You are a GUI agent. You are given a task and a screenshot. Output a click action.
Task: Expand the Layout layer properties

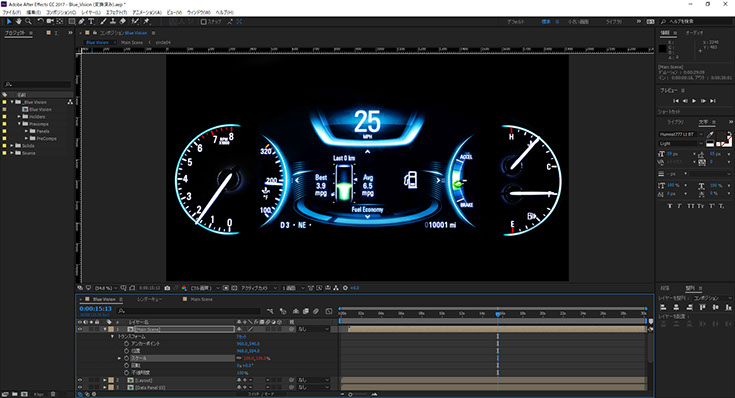coord(105,380)
